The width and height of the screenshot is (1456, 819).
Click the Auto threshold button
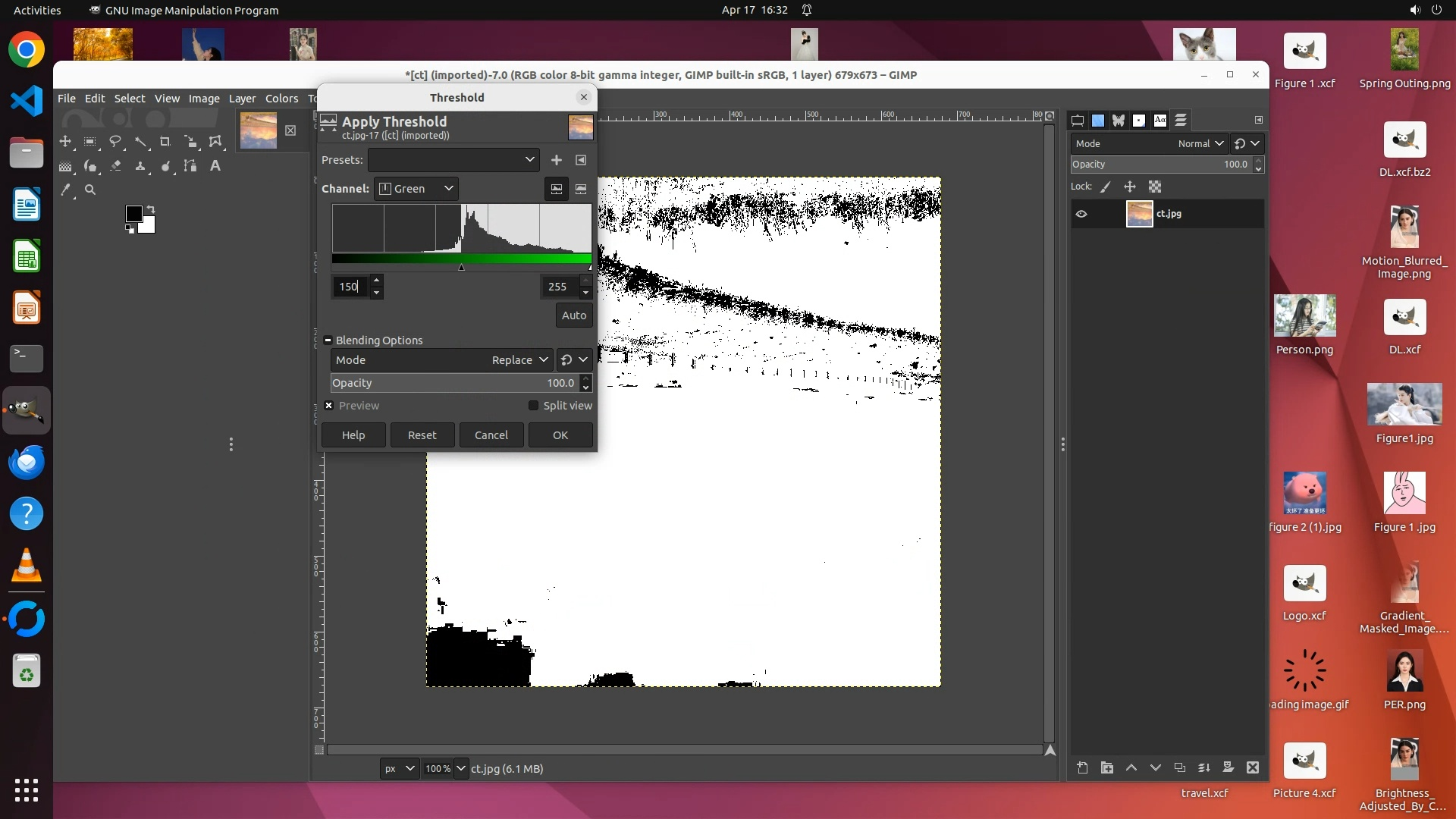point(573,315)
